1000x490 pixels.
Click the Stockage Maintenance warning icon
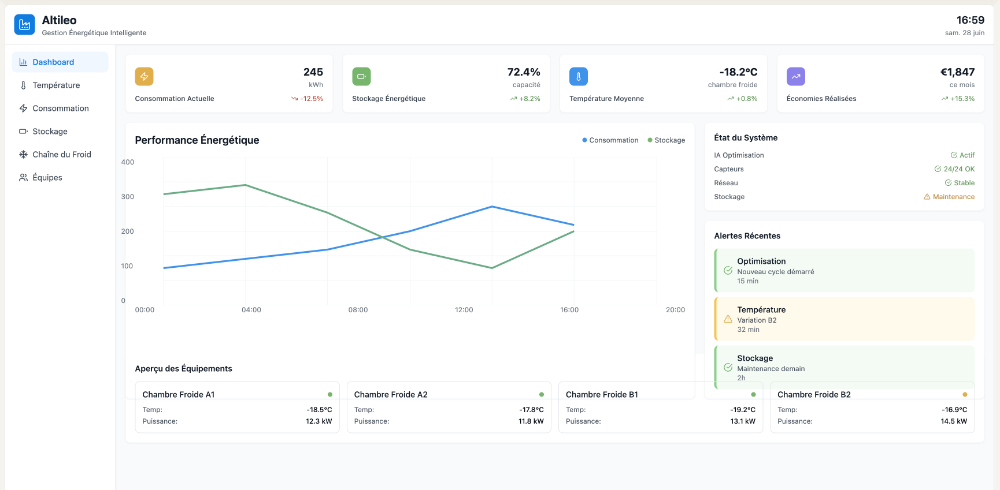[x=927, y=197]
